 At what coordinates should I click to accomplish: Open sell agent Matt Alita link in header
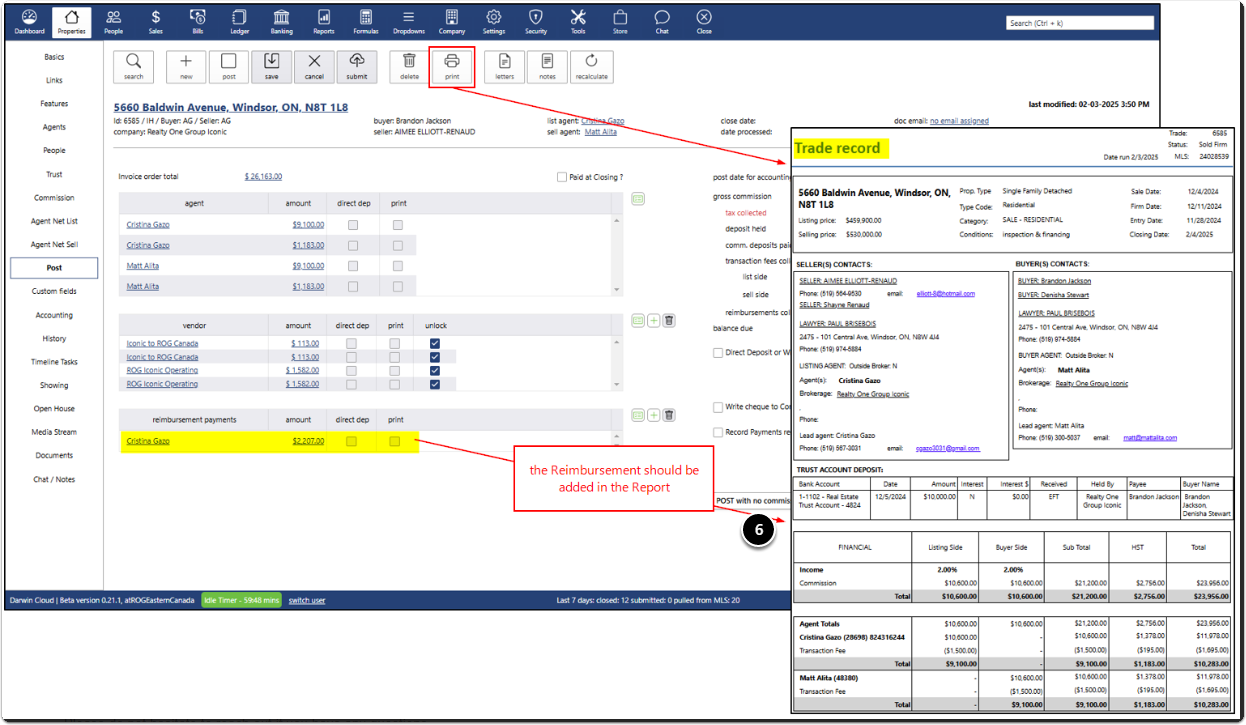pos(601,131)
